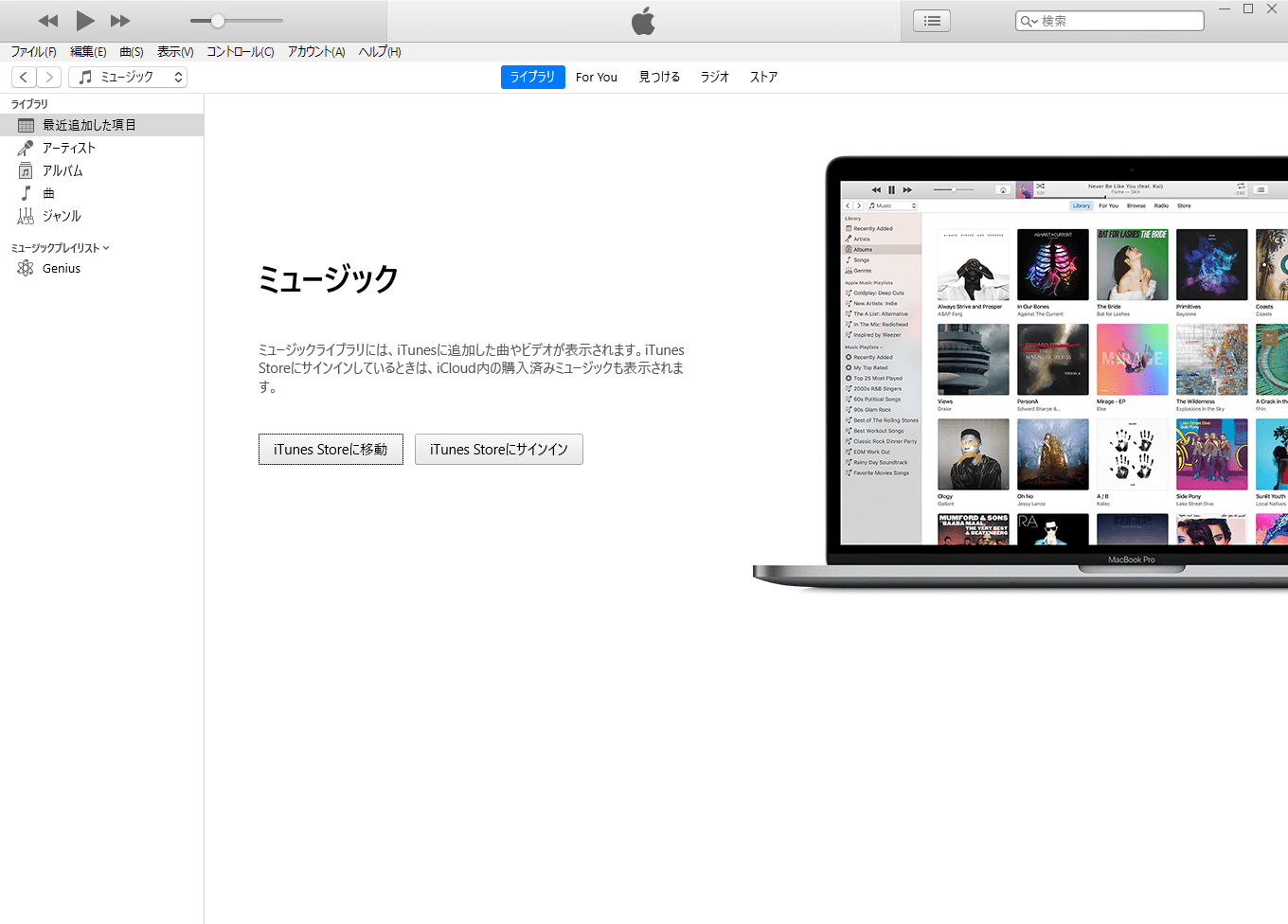Open the ミュージック media type dropdown
The image size is (1288, 924).
pos(128,77)
